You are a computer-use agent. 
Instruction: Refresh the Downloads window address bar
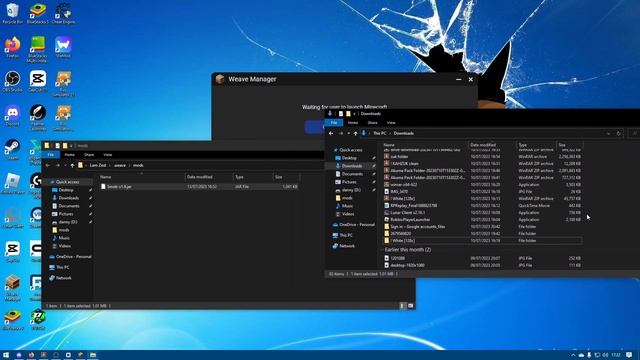(x=618, y=133)
